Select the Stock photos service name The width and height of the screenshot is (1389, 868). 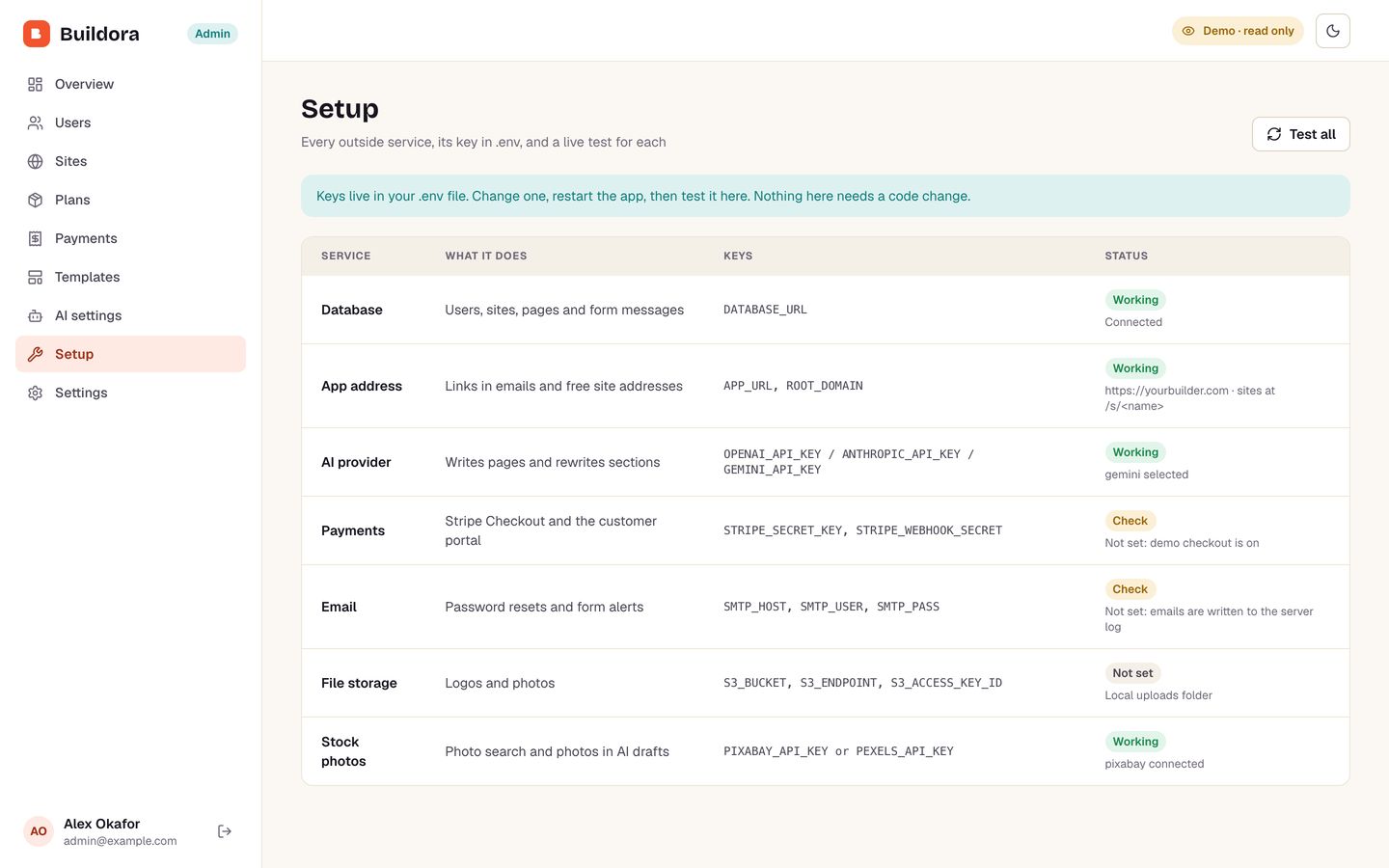point(343,751)
